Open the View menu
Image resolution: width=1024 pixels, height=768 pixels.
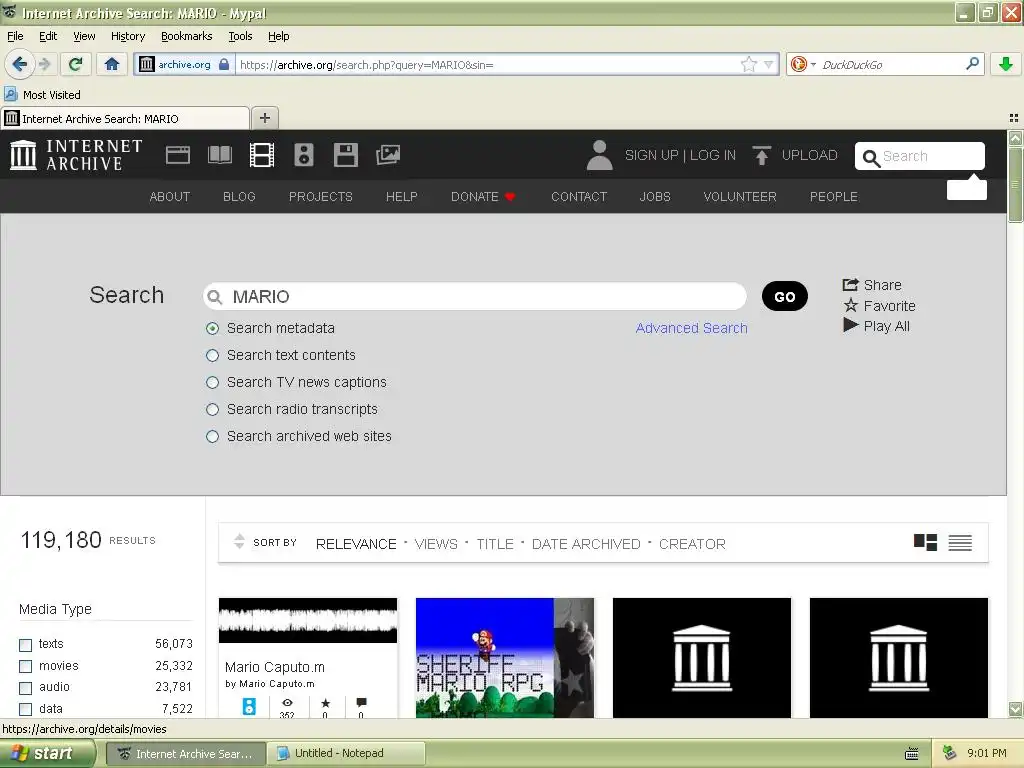pos(84,36)
